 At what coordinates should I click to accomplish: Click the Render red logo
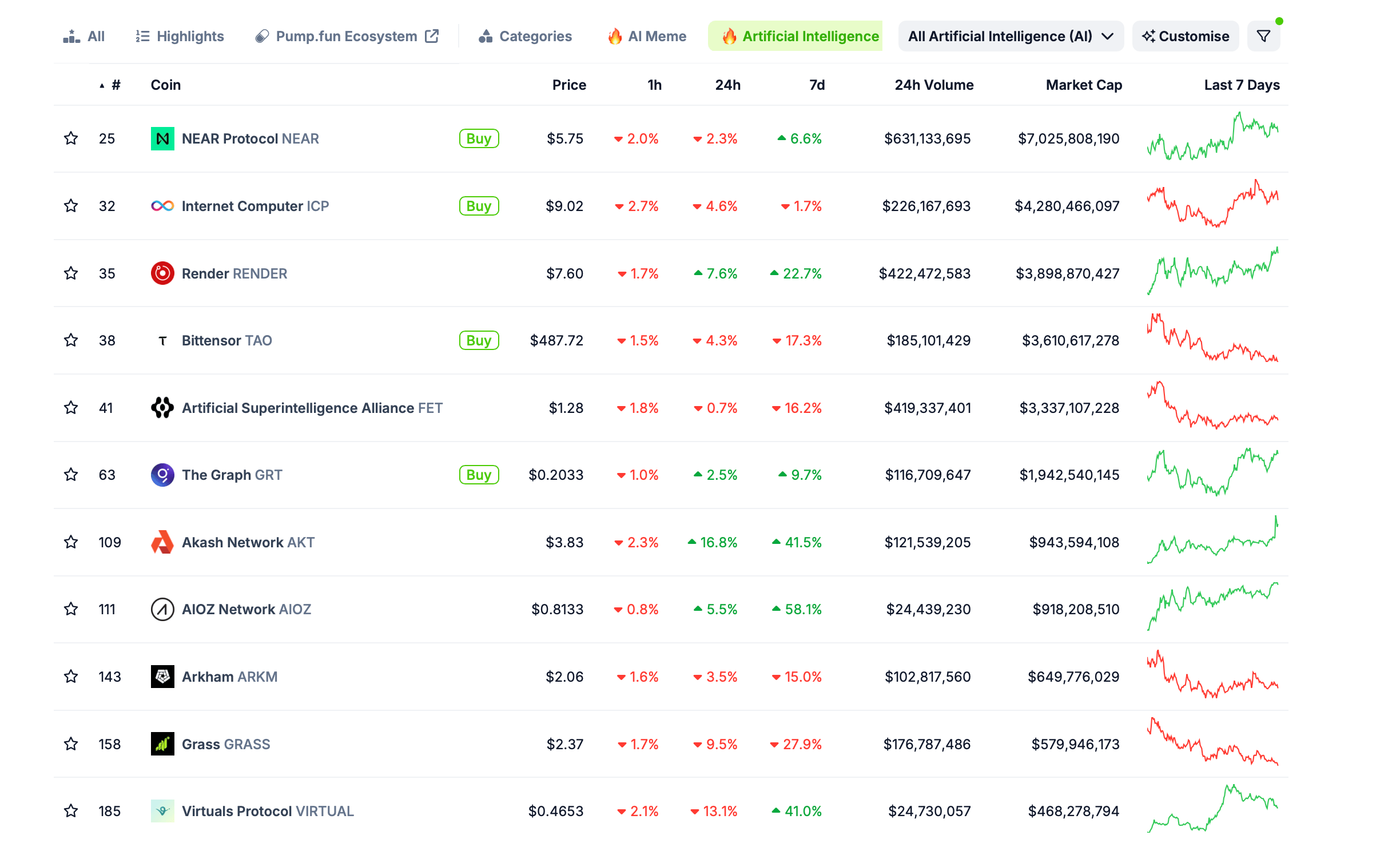162,273
